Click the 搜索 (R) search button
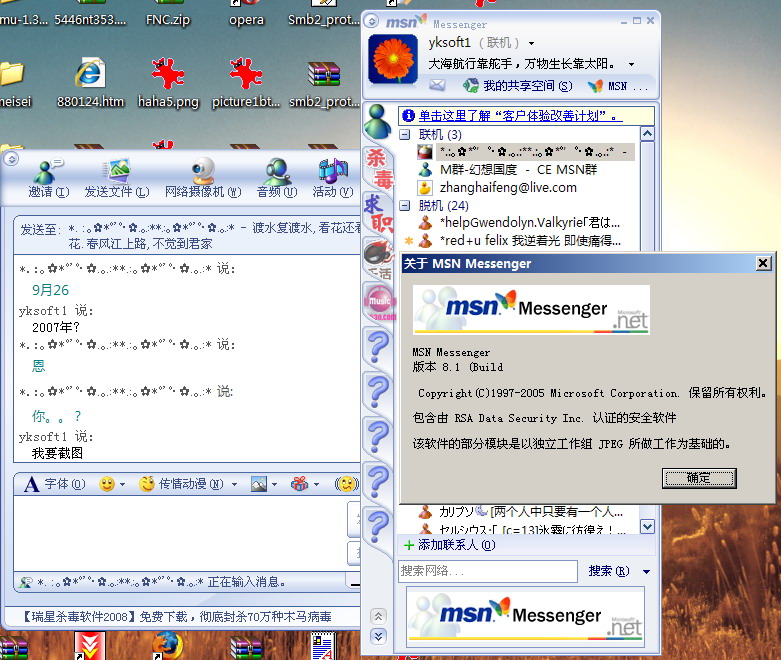Screen dimensions: 781x660 (x=609, y=571)
